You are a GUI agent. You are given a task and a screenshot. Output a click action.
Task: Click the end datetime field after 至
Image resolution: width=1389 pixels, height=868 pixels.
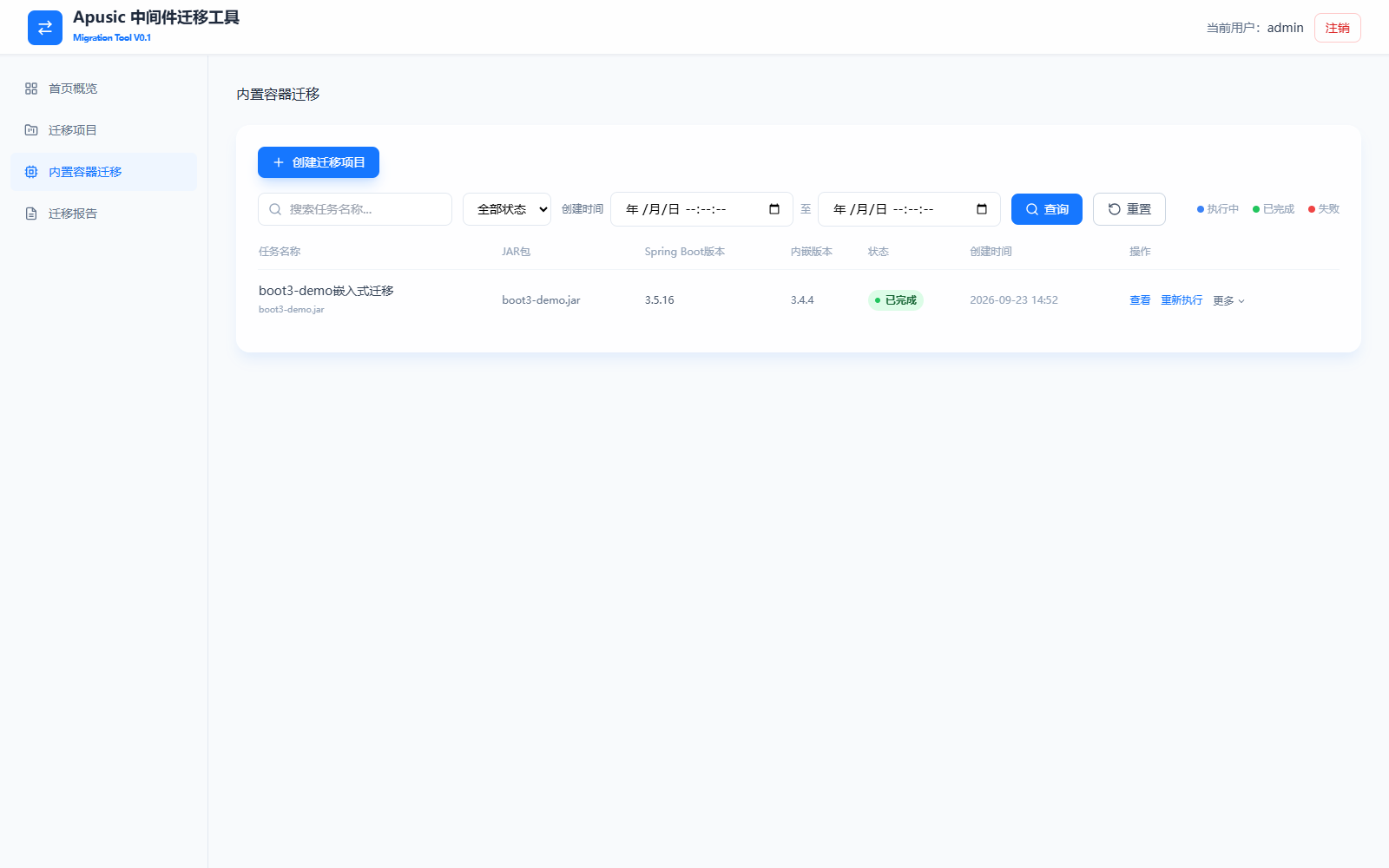pyautogui.click(x=909, y=209)
